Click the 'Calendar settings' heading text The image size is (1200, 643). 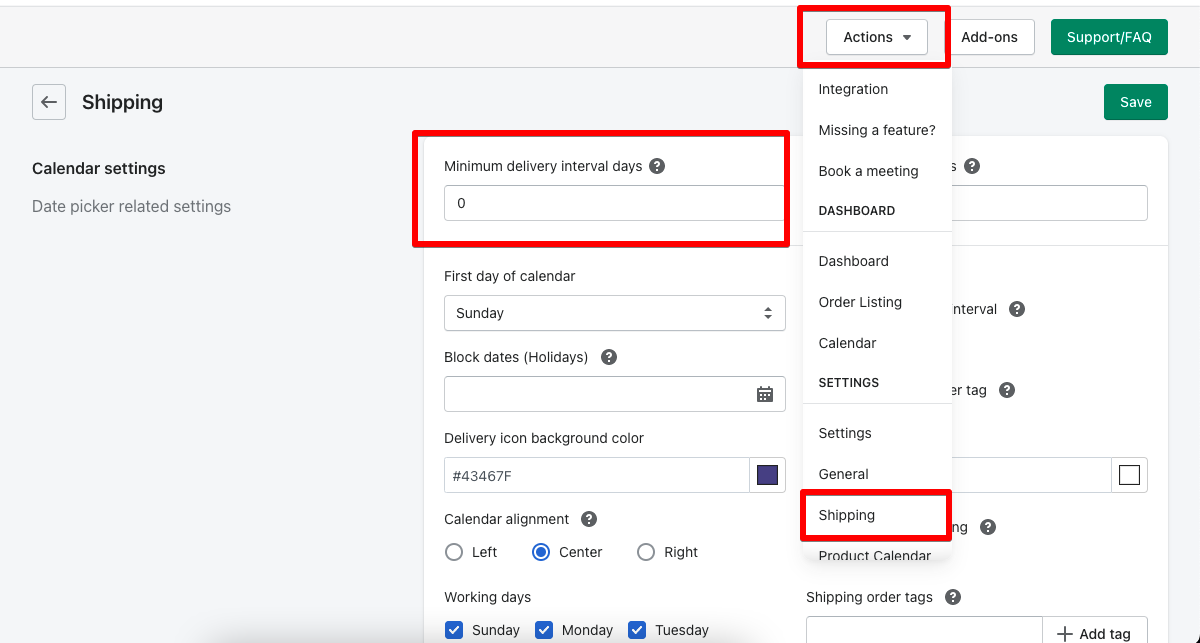[x=99, y=168]
